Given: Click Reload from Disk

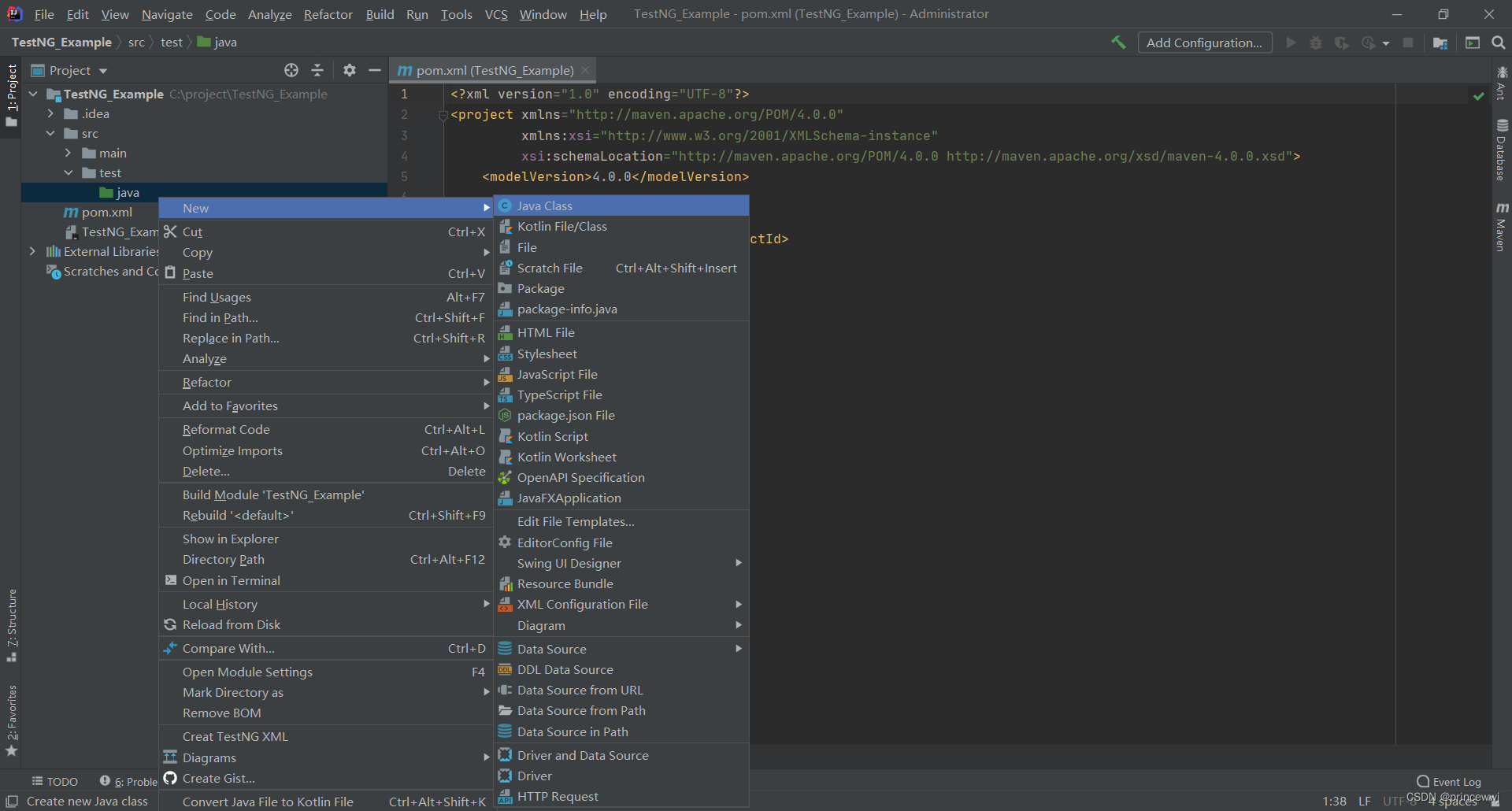Looking at the screenshot, I should click(x=326, y=624).
